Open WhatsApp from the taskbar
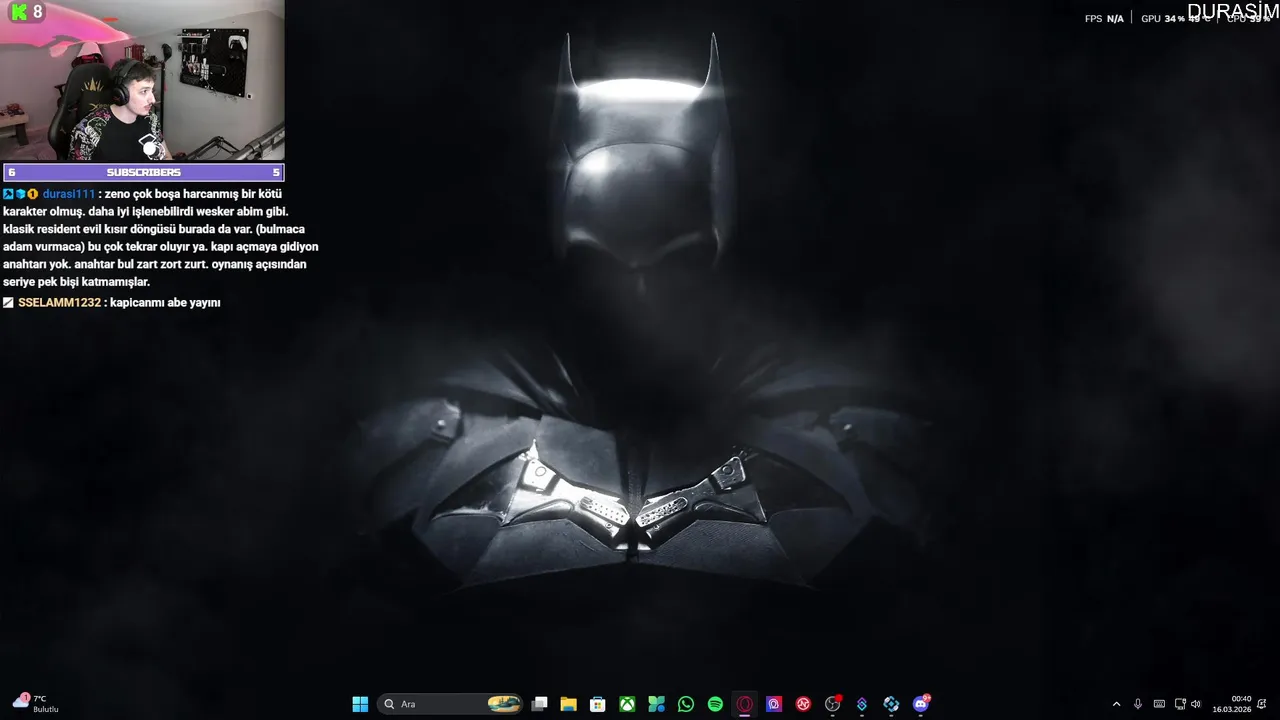This screenshot has width=1280, height=720. click(x=685, y=704)
